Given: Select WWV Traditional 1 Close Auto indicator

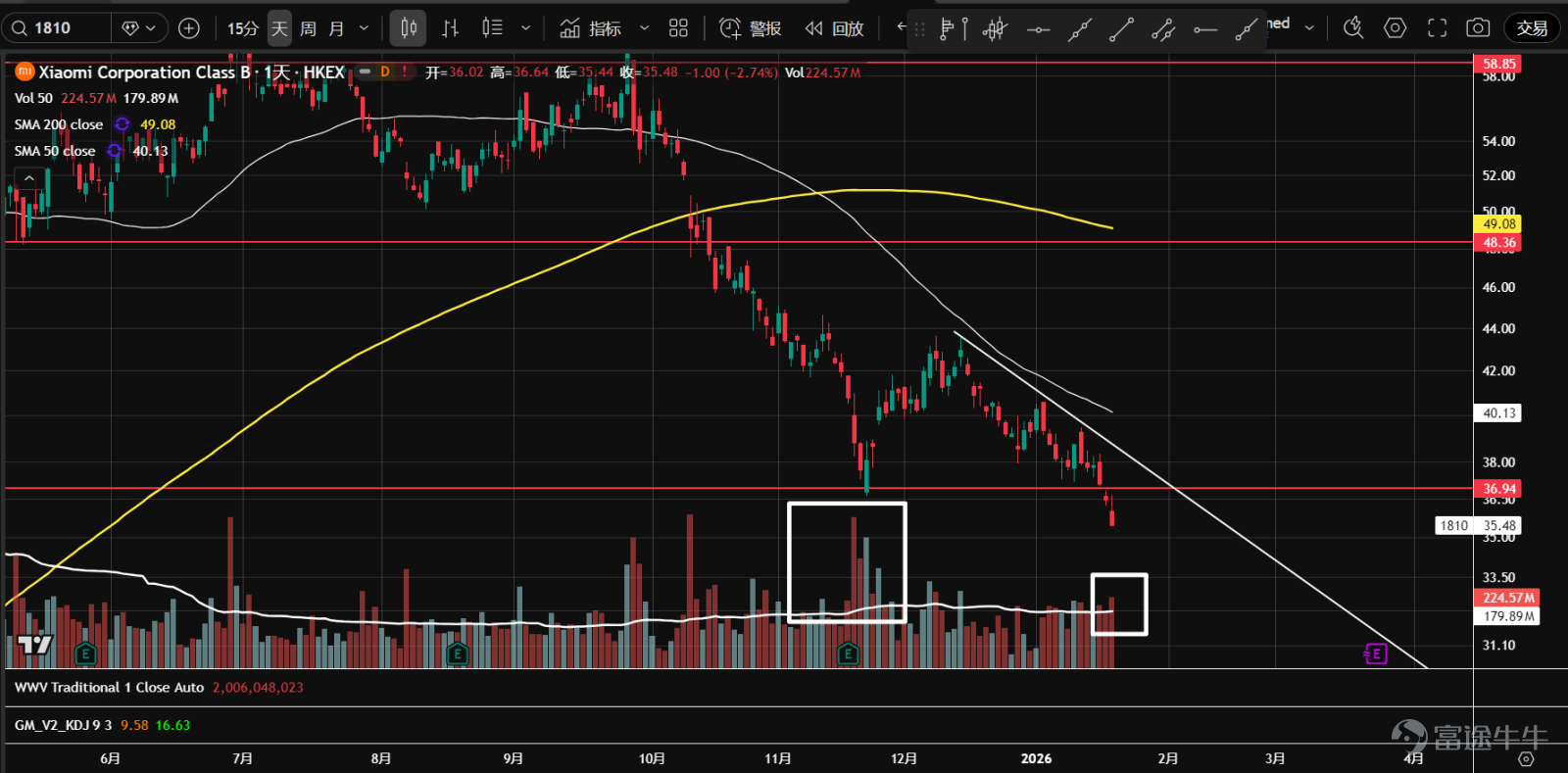Looking at the screenshot, I should 109,688.
